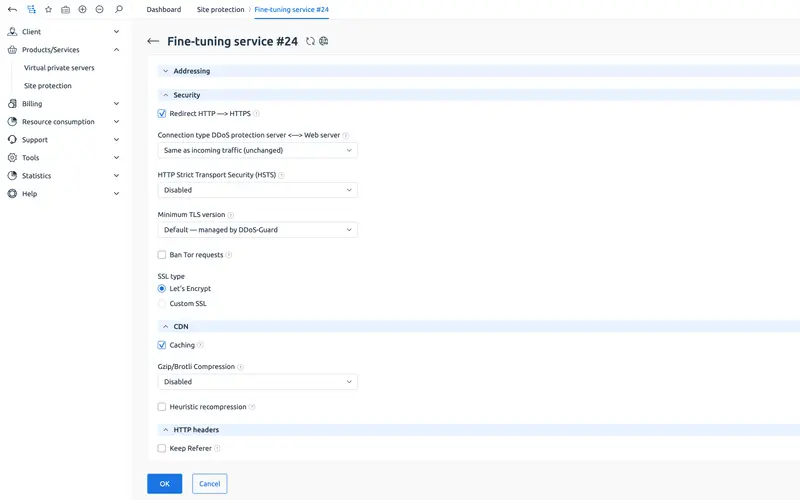Click the minus circle collapse-all icon
Screen dimensions: 800x500
[x=99, y=9]
